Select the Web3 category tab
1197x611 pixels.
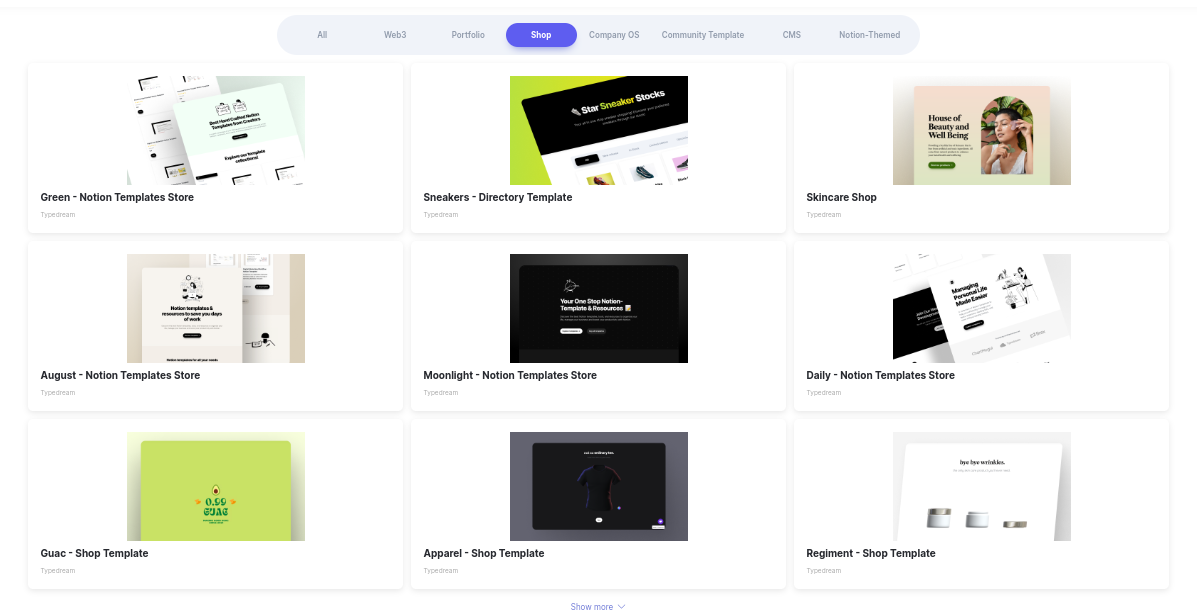click(395, 35)
